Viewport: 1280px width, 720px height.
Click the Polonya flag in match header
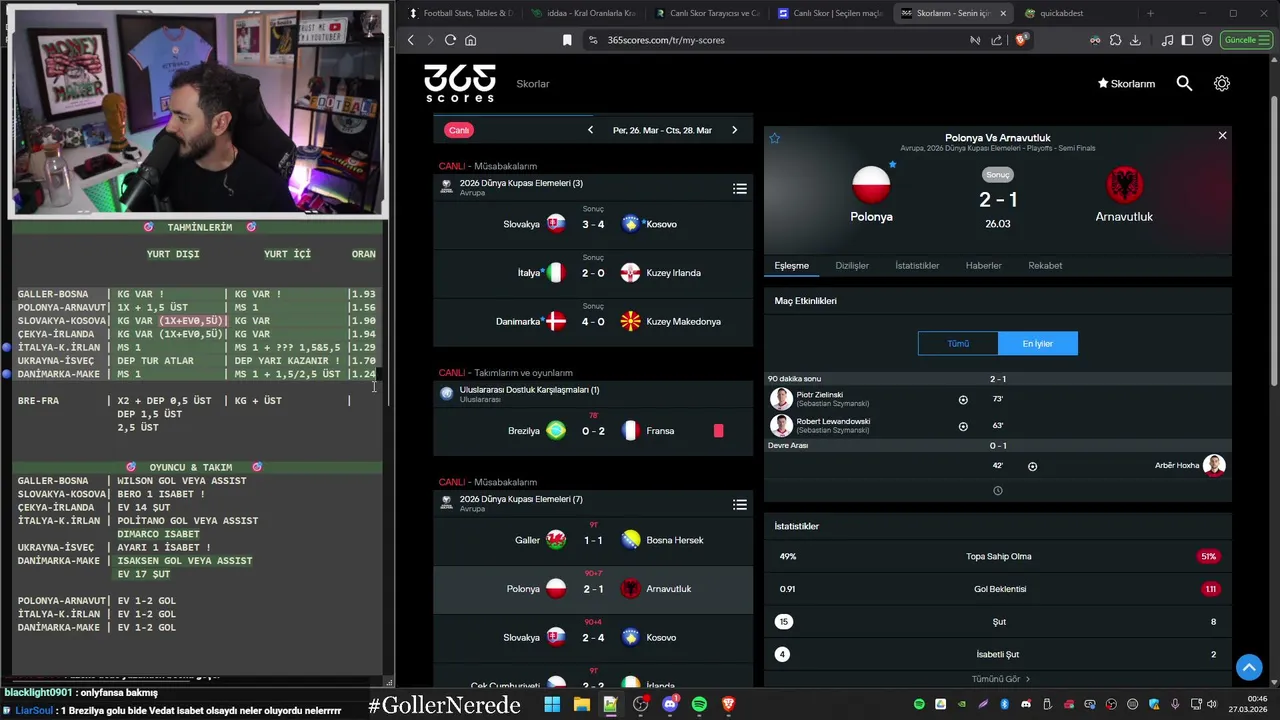pos(871,184)
